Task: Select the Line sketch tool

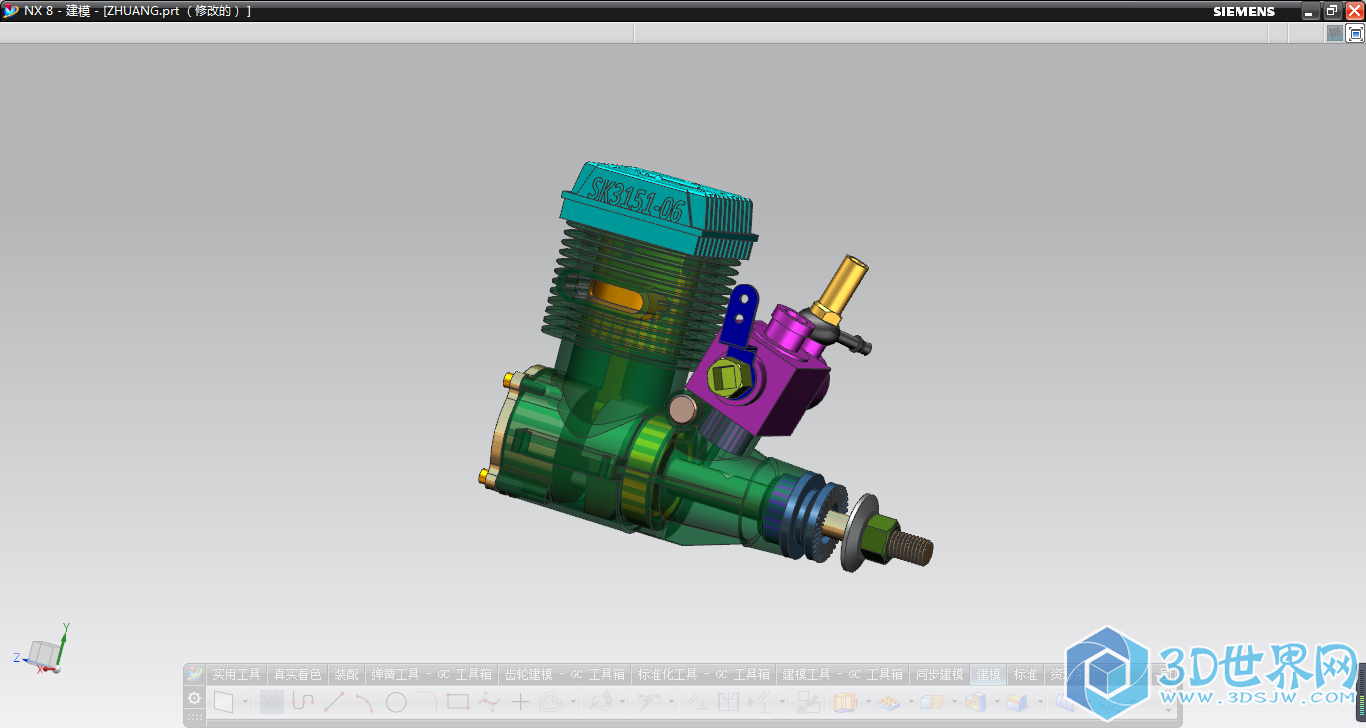Action: (334, 701)
